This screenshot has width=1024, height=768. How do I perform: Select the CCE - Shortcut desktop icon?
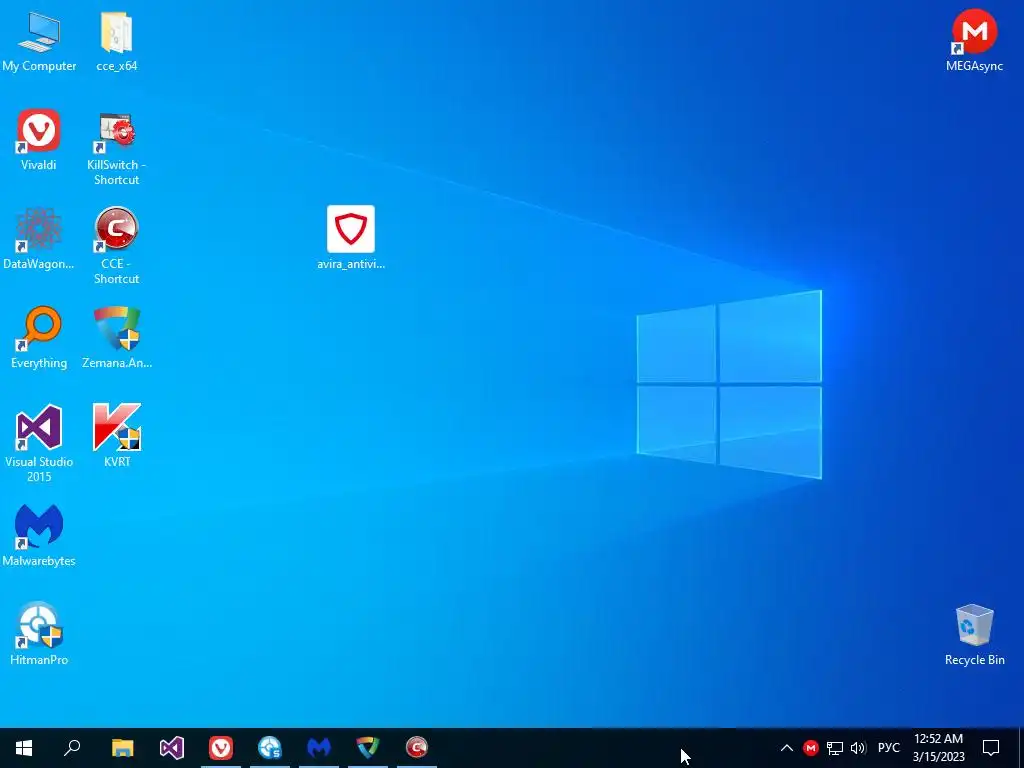pyautogui.click(x=116, y=247)
